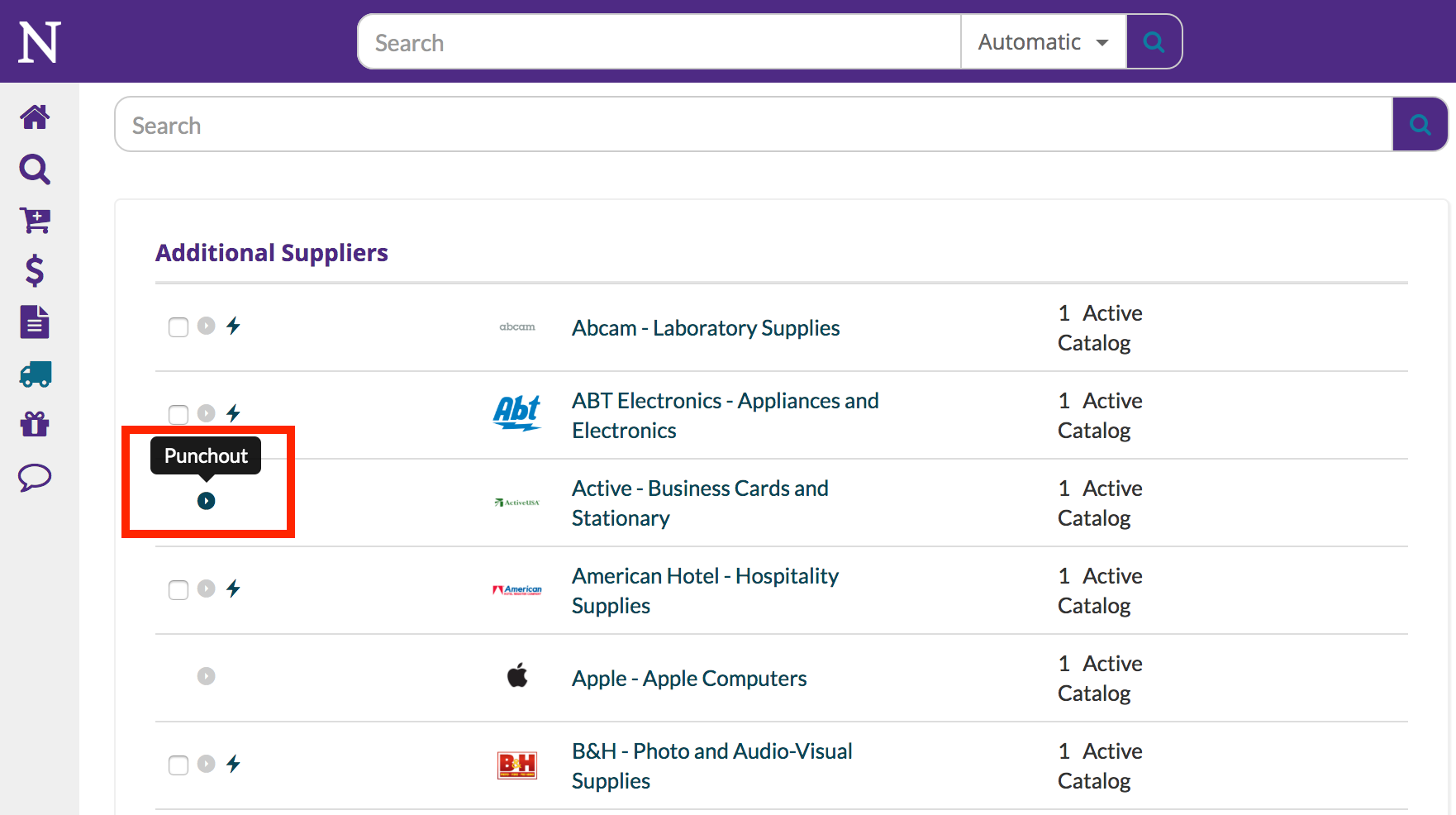This screenshot has height=815, width=1456.
Task: Click the Additional Suppliers heading
Action: pos(272,252)
